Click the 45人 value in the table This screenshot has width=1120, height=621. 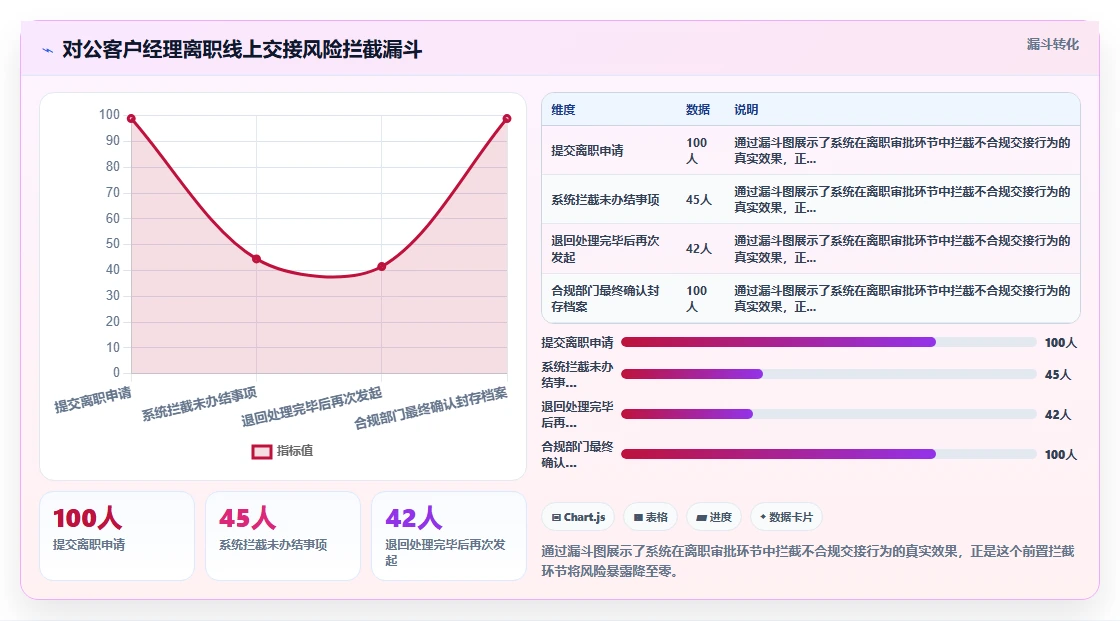pyautogui.click(x=699, y=200)
